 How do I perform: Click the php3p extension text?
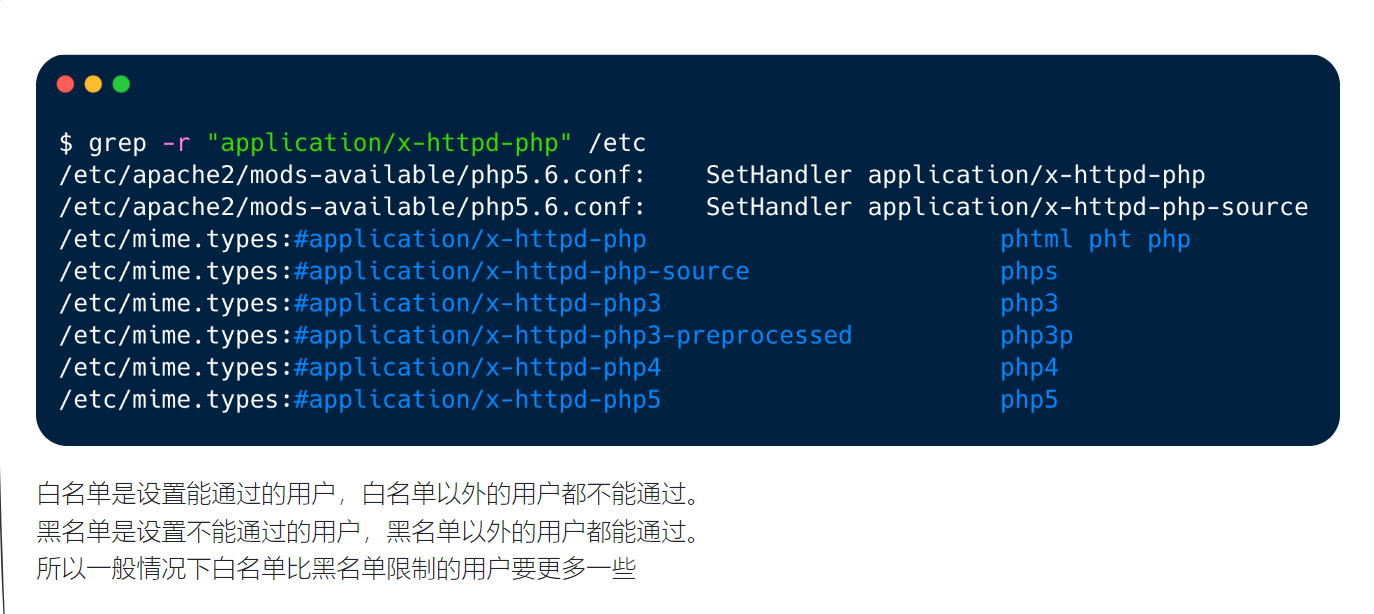pyautogui.click(x=1036, y=335)
